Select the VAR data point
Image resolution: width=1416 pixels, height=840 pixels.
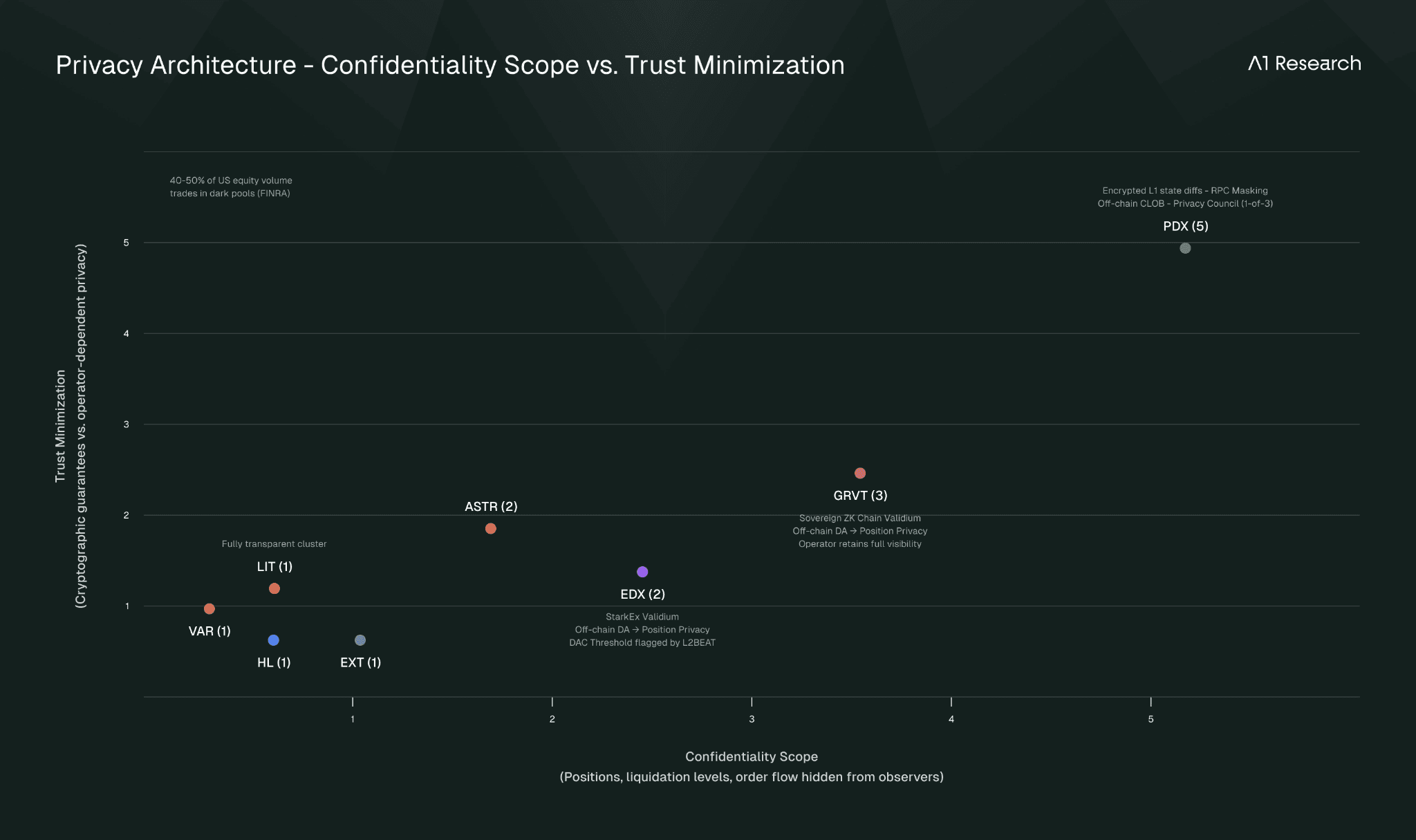[x=209, y=609]
